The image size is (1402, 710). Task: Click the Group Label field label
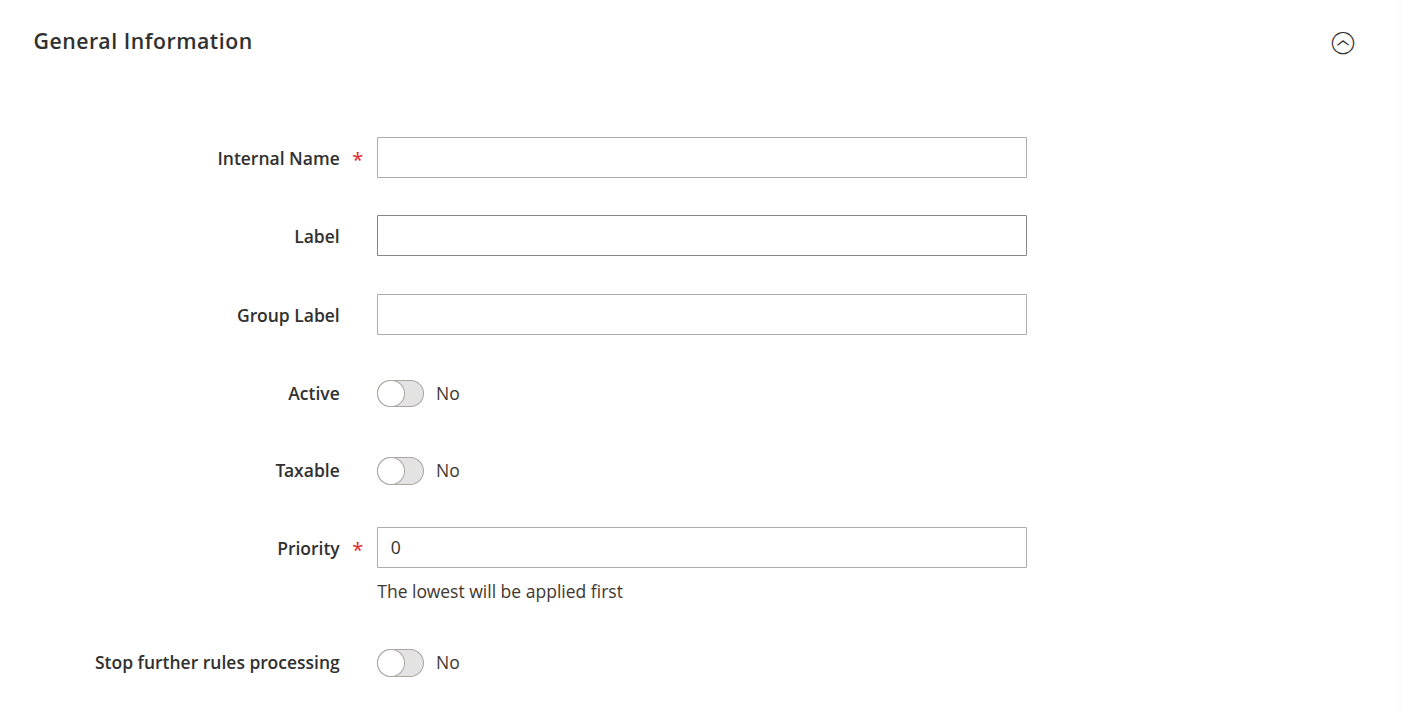(x=288, y=316)
